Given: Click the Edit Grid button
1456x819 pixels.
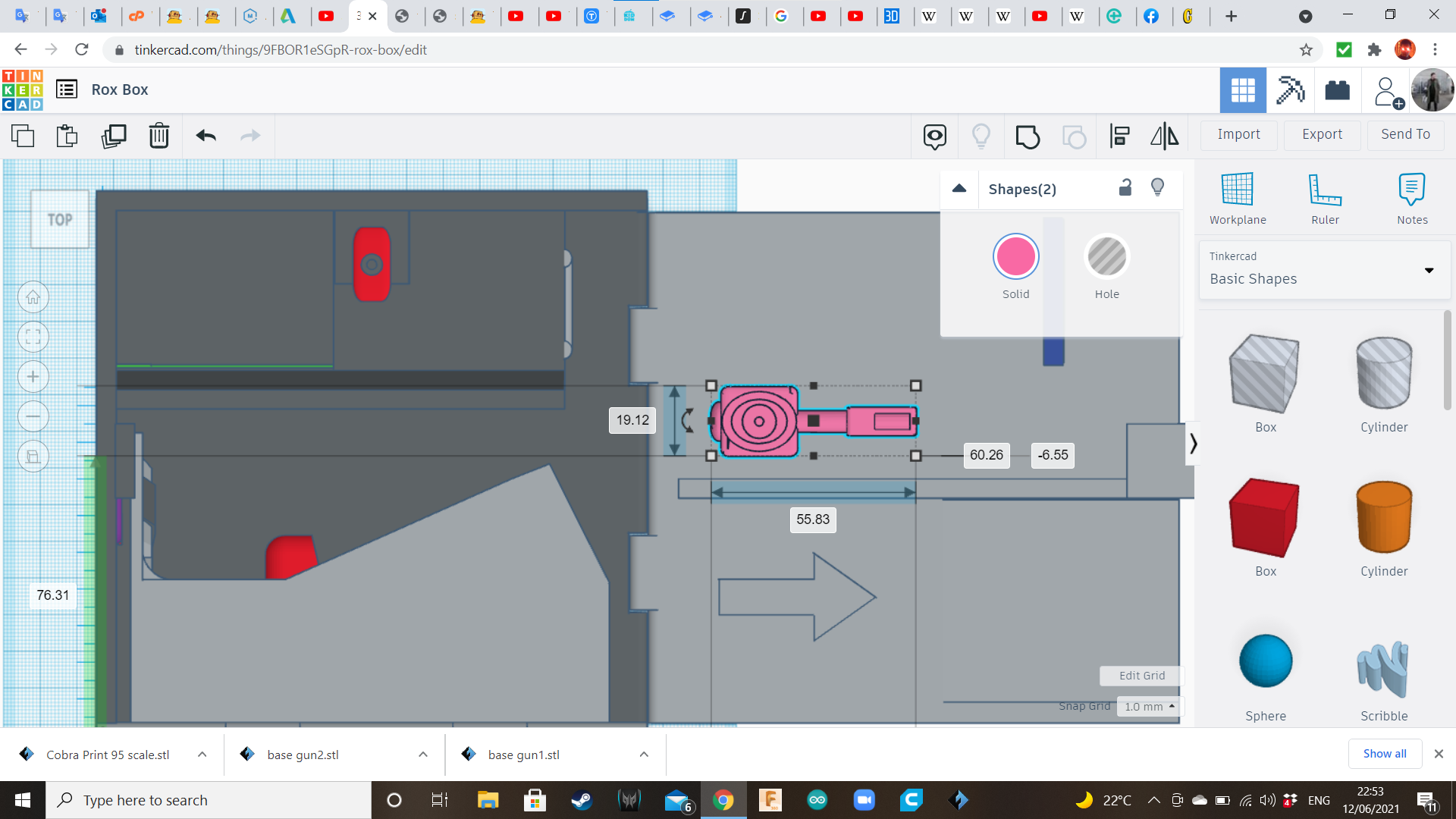Looking at the screenshot, I should (x=1141, y=676).
